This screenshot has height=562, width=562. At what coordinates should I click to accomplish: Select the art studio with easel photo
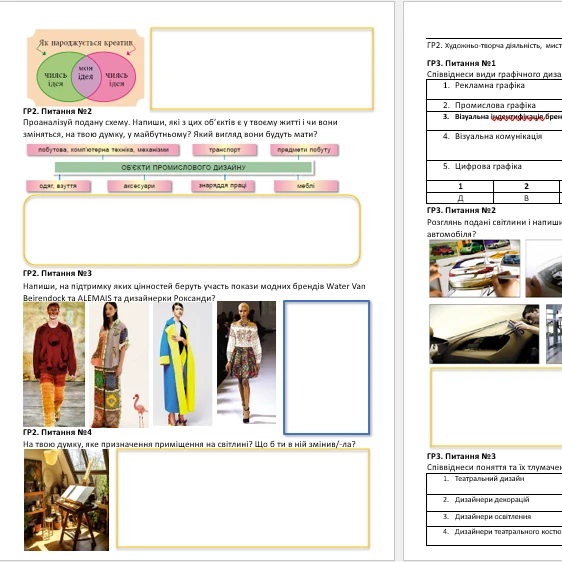66,500
